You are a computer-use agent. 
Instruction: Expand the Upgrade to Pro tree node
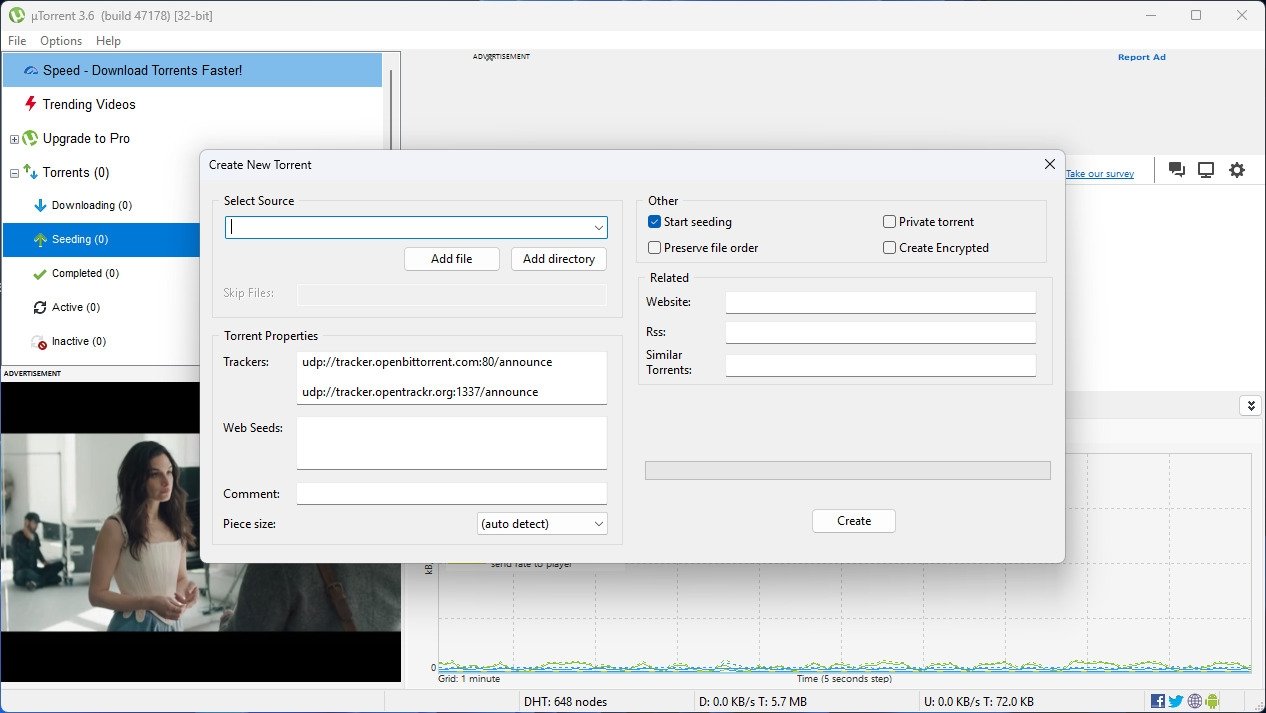click(14, 139)
